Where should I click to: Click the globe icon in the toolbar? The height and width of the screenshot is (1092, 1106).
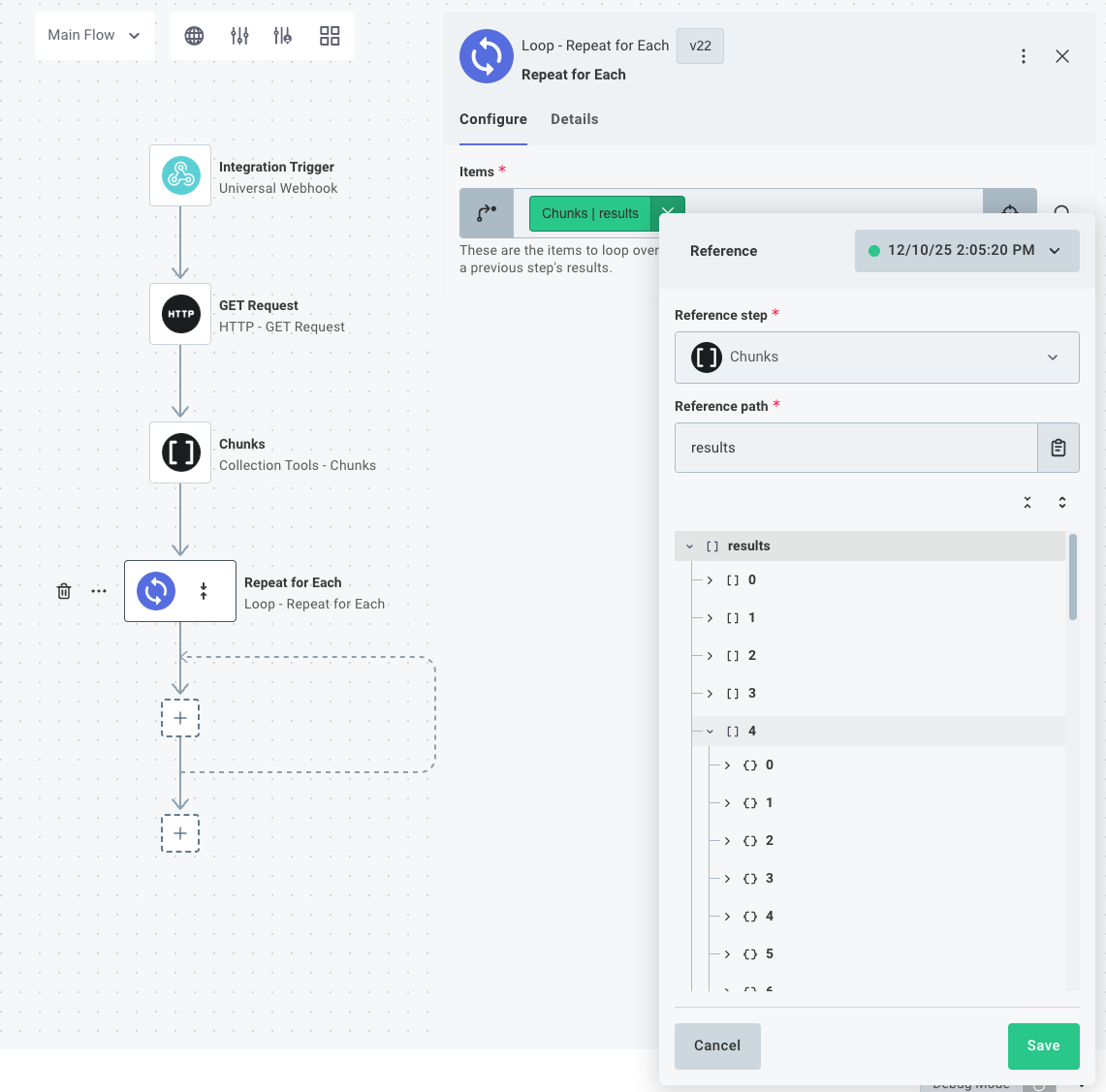tap(194, 36)
